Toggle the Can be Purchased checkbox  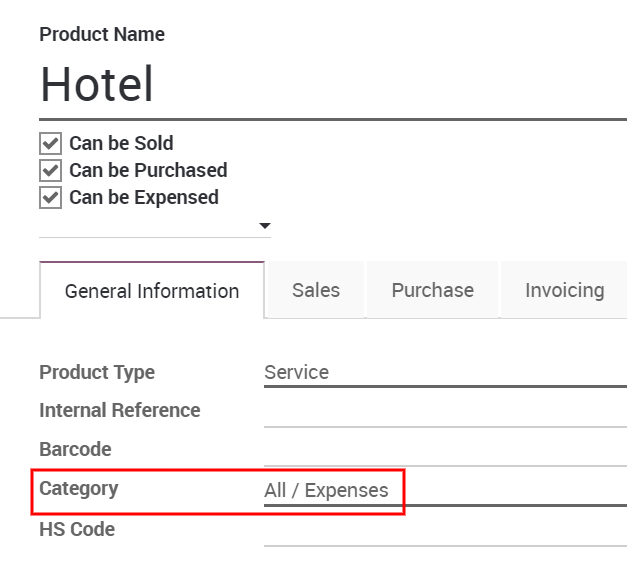(51, 171)
